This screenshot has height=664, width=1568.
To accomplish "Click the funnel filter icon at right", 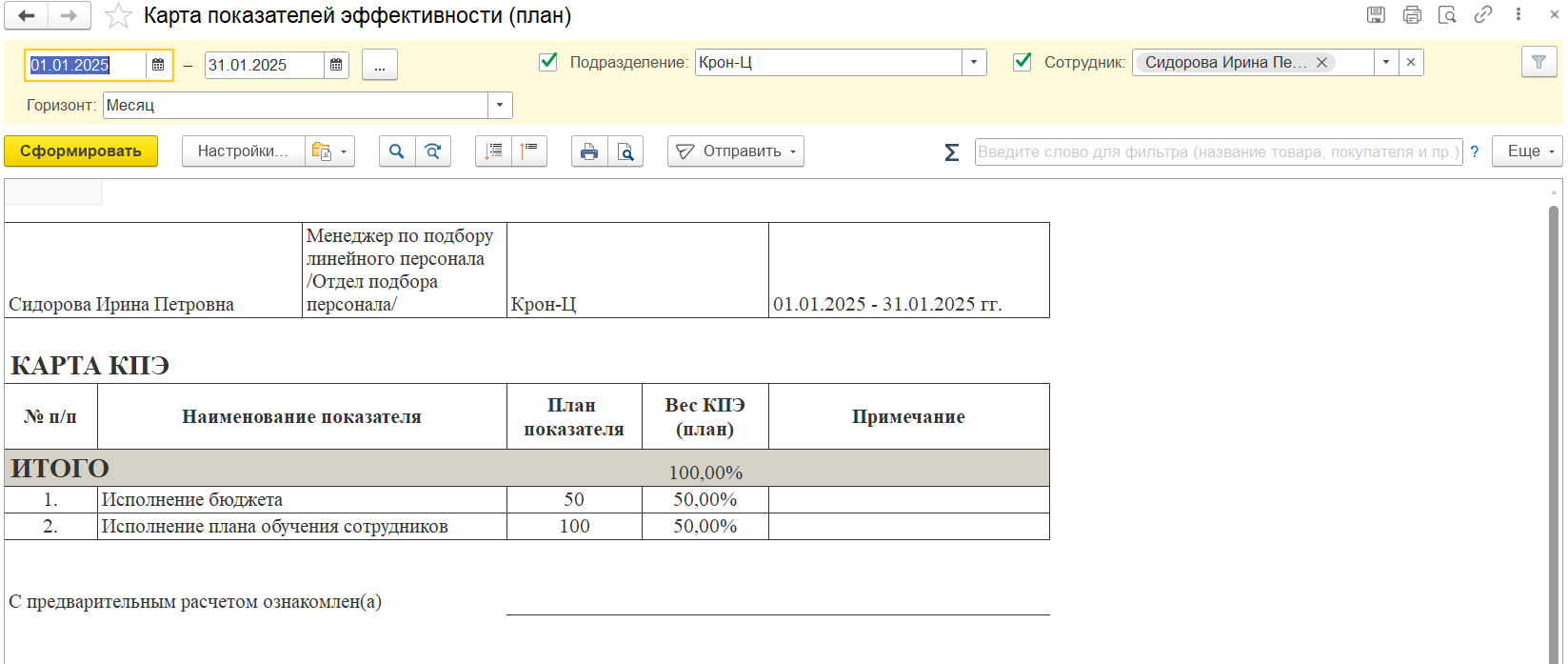I will 1538,62.
